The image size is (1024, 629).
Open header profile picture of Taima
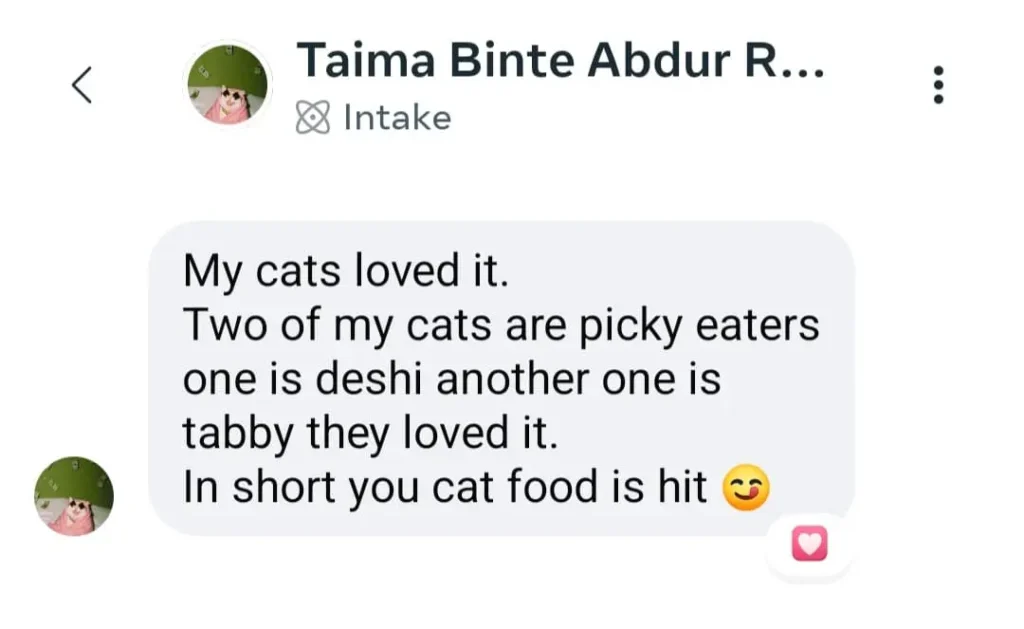click(x=229, y=85)
